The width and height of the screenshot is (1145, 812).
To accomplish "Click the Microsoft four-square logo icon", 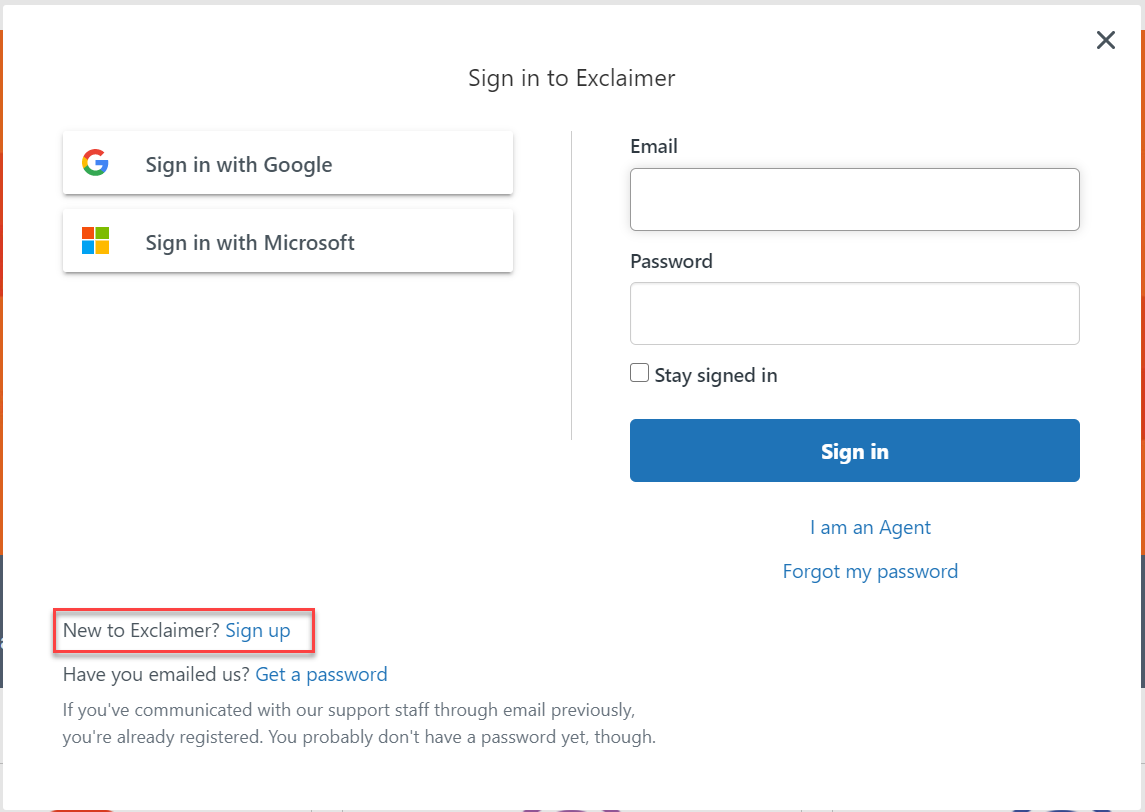I will point(95,241).
